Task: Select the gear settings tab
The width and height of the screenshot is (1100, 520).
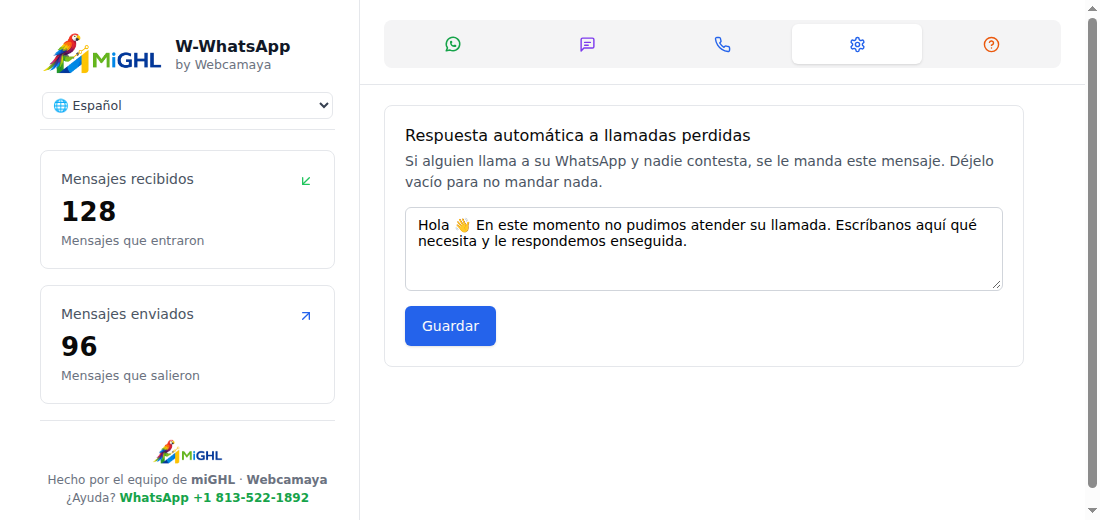Action: pyautogui.click(x=857, y=44)
